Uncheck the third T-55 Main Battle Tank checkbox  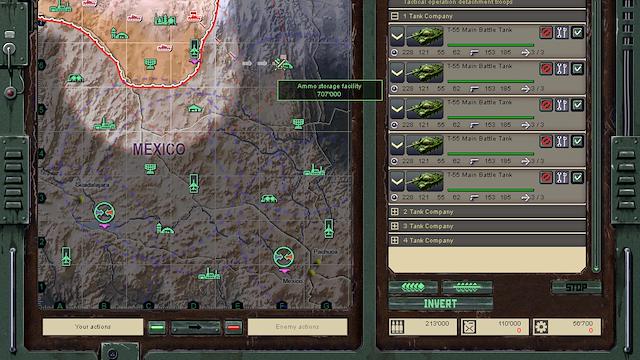tap(577, 105)
